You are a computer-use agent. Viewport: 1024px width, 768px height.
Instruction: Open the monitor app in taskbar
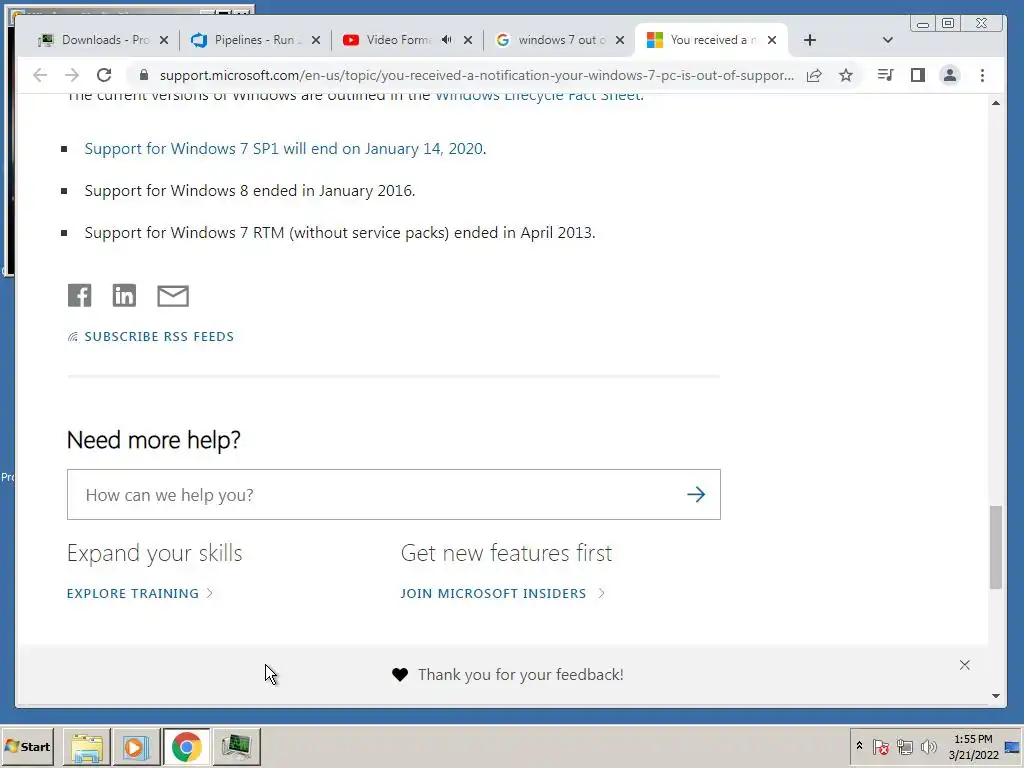[236, 746]
